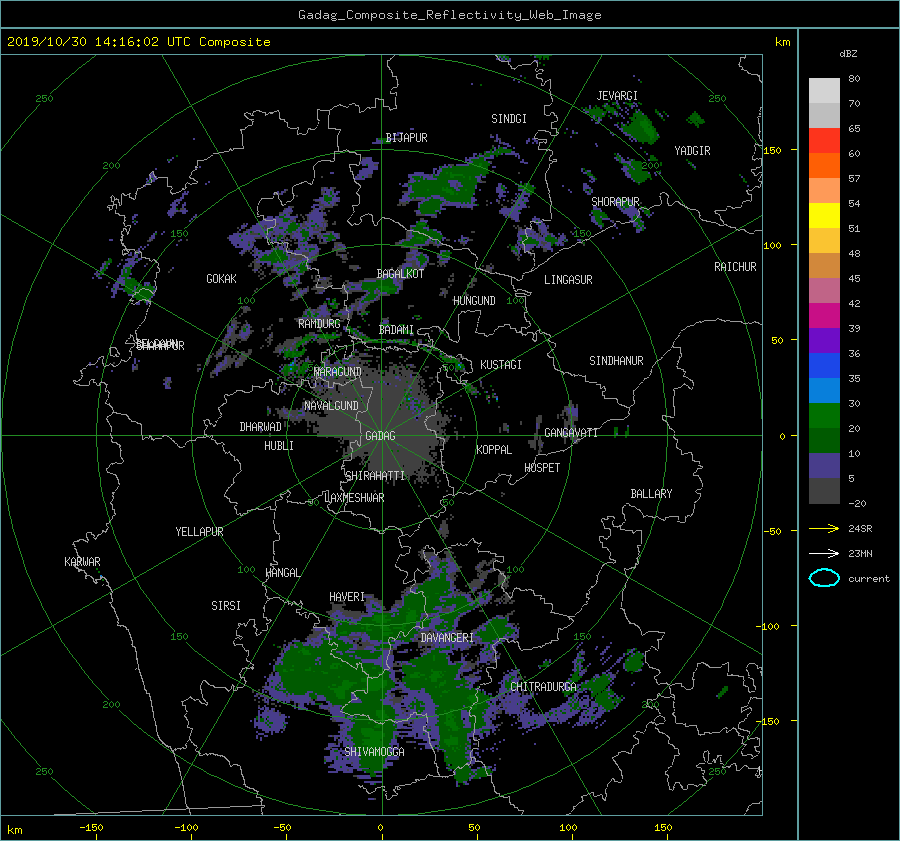Click the GANGAVATI city label
Image resolution: width=900 pixels, height=841 pixels.
[571, 433]
